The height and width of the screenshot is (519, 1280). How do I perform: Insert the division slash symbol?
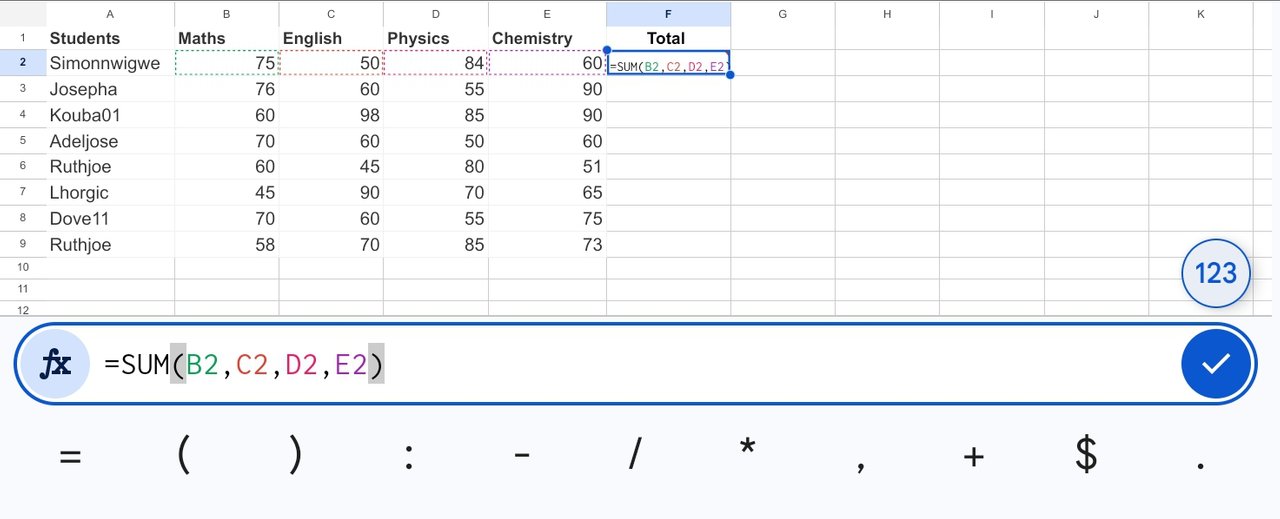634,456
